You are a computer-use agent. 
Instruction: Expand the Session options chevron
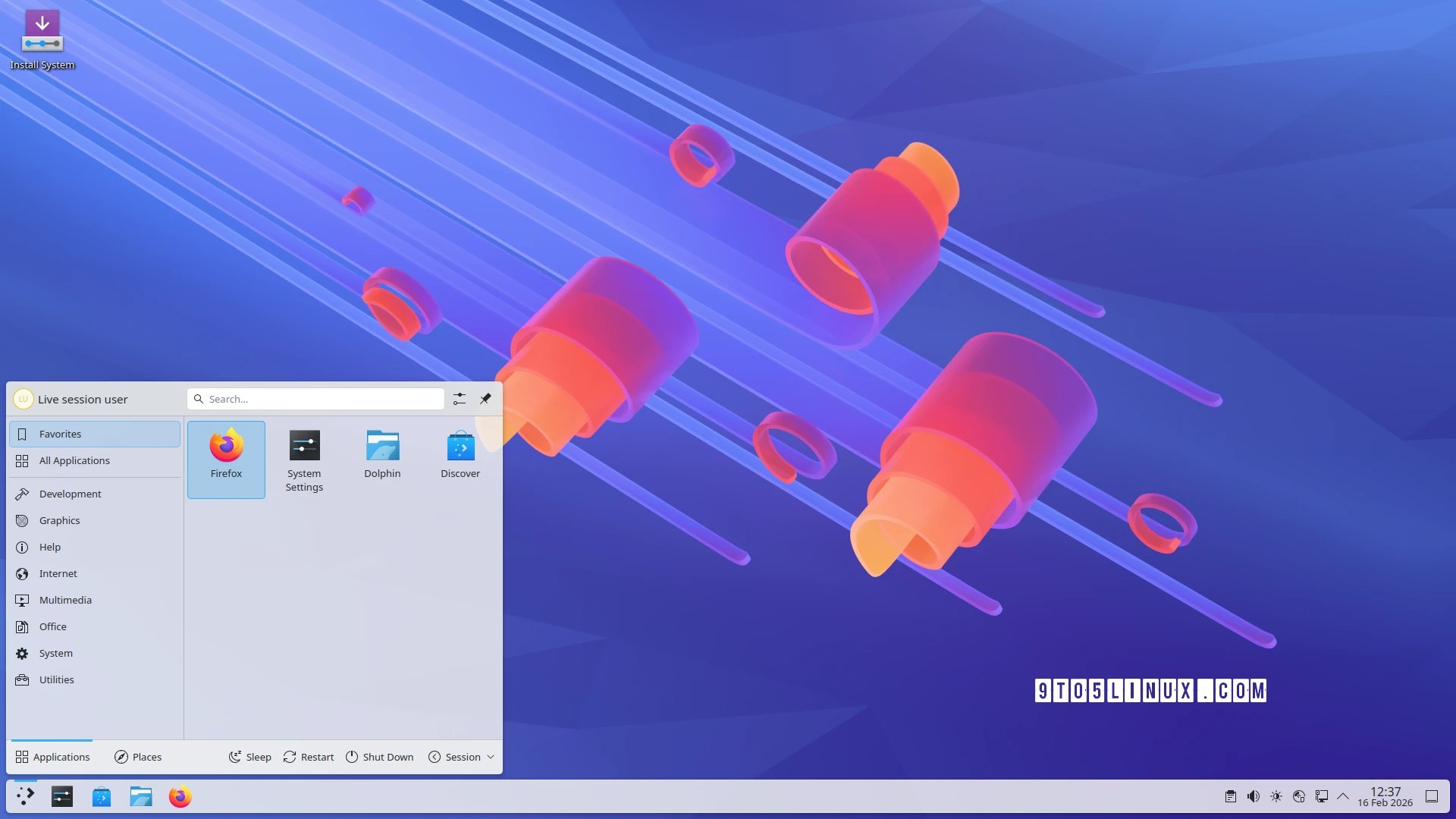pyautogui.click(x=491, y=756)
